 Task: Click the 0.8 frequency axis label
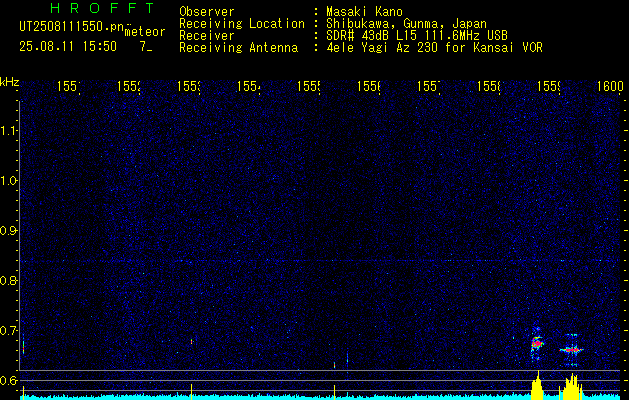tap(8, 280)
